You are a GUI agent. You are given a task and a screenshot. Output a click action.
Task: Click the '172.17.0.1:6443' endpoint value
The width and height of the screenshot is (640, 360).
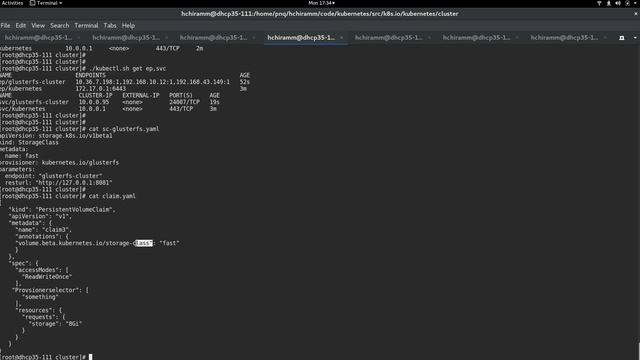pyautogui.click(x=100, y=89)
